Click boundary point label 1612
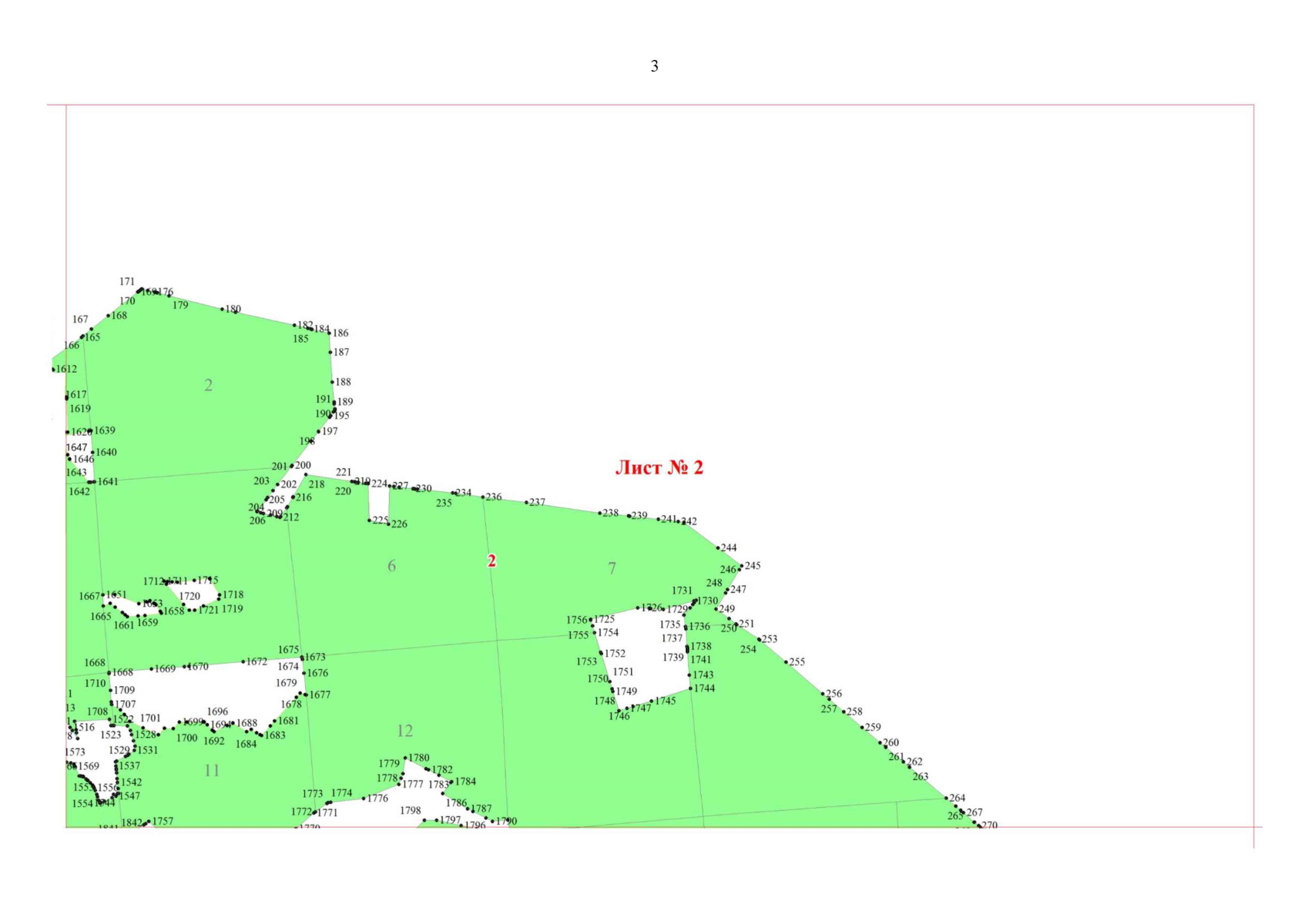This screenshot has width=1308, height=924. pyautogui.click(x=67, y=369)
